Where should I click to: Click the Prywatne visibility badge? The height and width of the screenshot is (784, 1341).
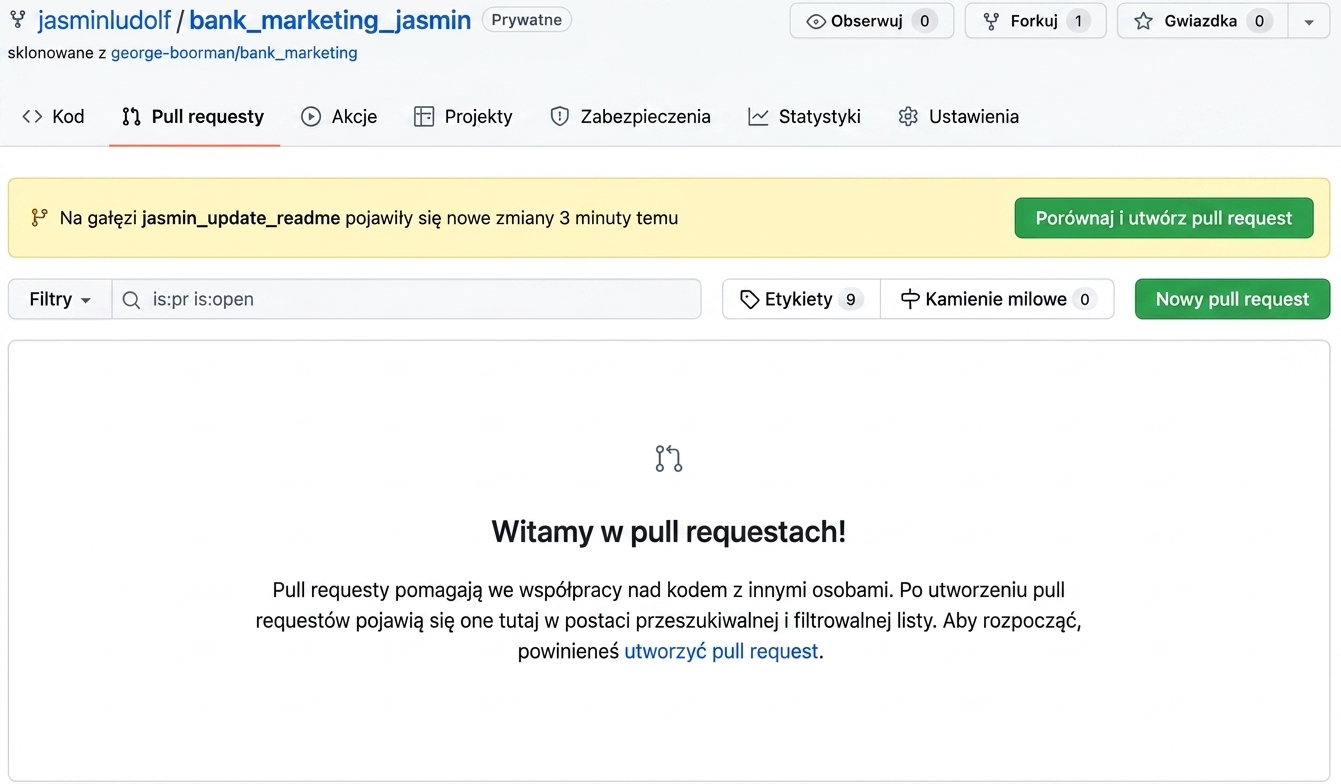526,20
